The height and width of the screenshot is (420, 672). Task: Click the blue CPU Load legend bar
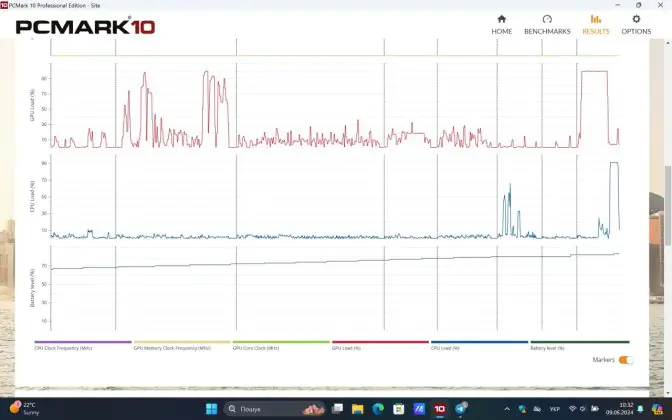[x=479, y=342]
